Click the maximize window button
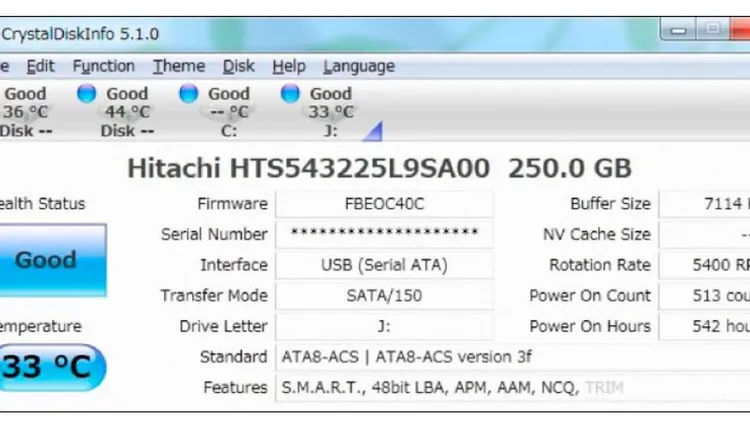 [712, 29]
